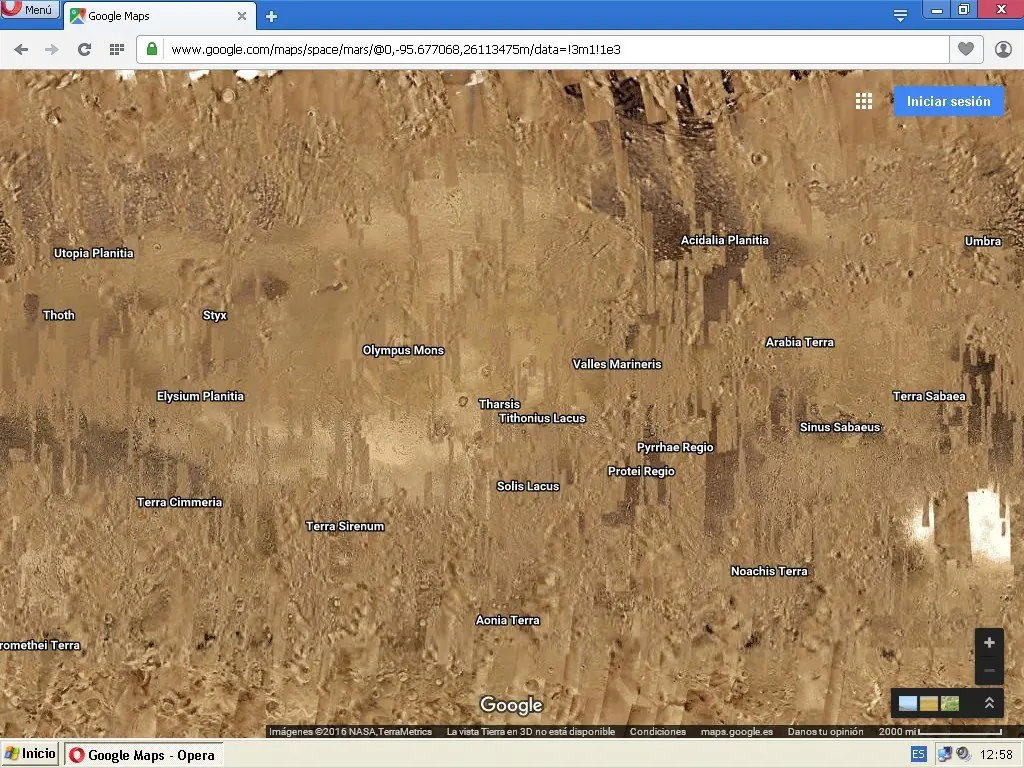1024x768 pixels.
Task: Click the 2000 mi scale bar
Action: [x=940, y=731]
